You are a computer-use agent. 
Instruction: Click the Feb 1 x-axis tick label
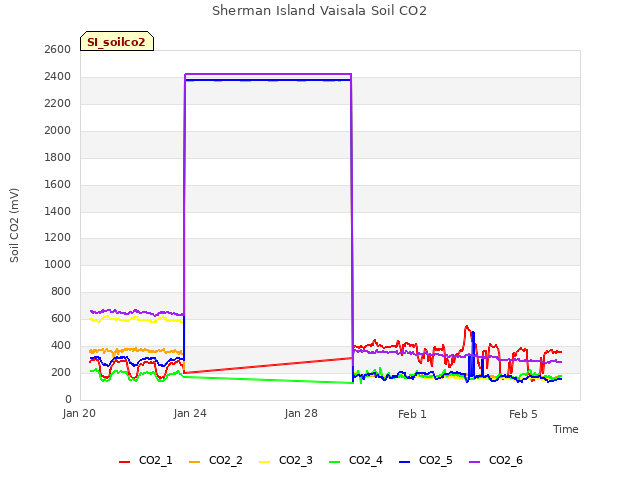tap(412, 414)
